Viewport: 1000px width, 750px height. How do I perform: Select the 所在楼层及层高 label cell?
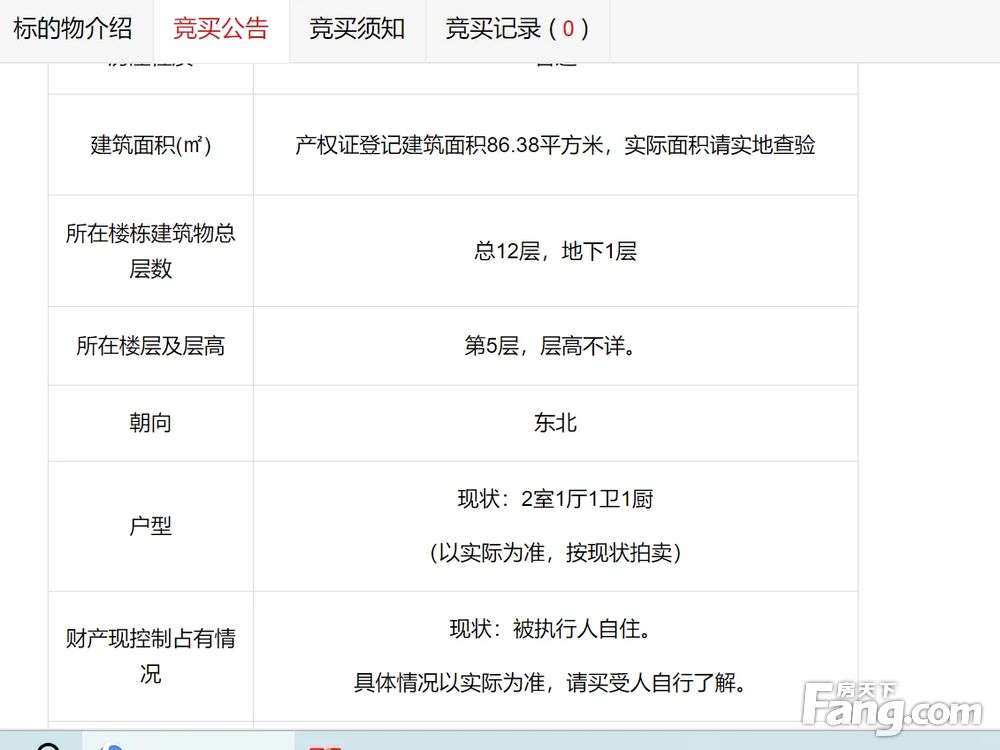[151, 346]
